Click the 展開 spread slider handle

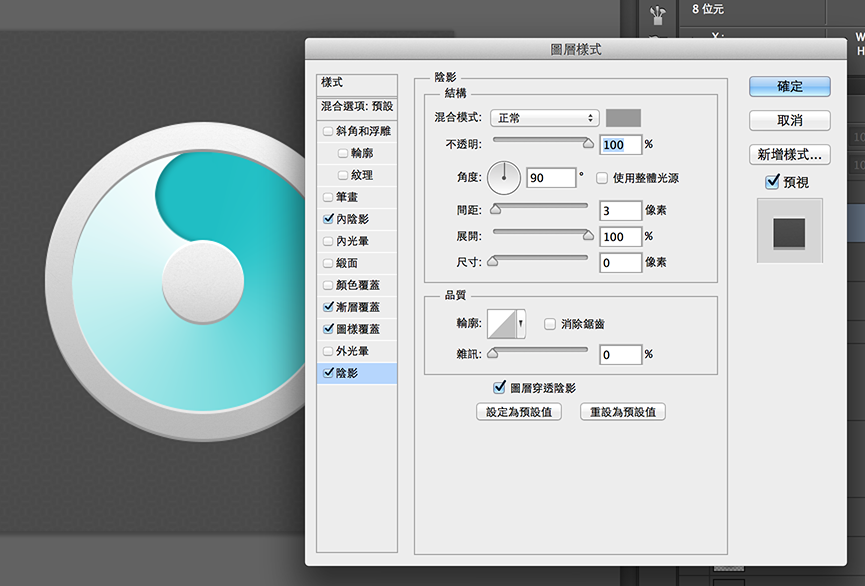(x=588, y=235)
